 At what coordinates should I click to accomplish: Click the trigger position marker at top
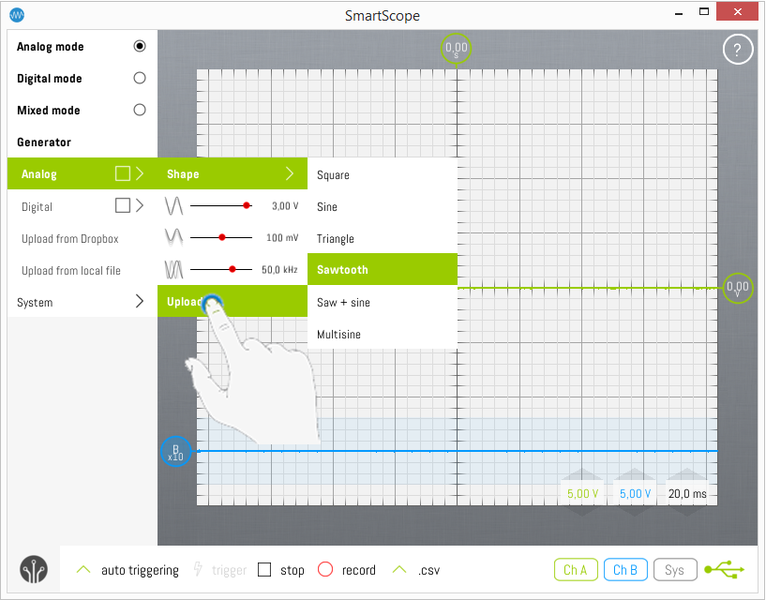[x=456, y=48]
